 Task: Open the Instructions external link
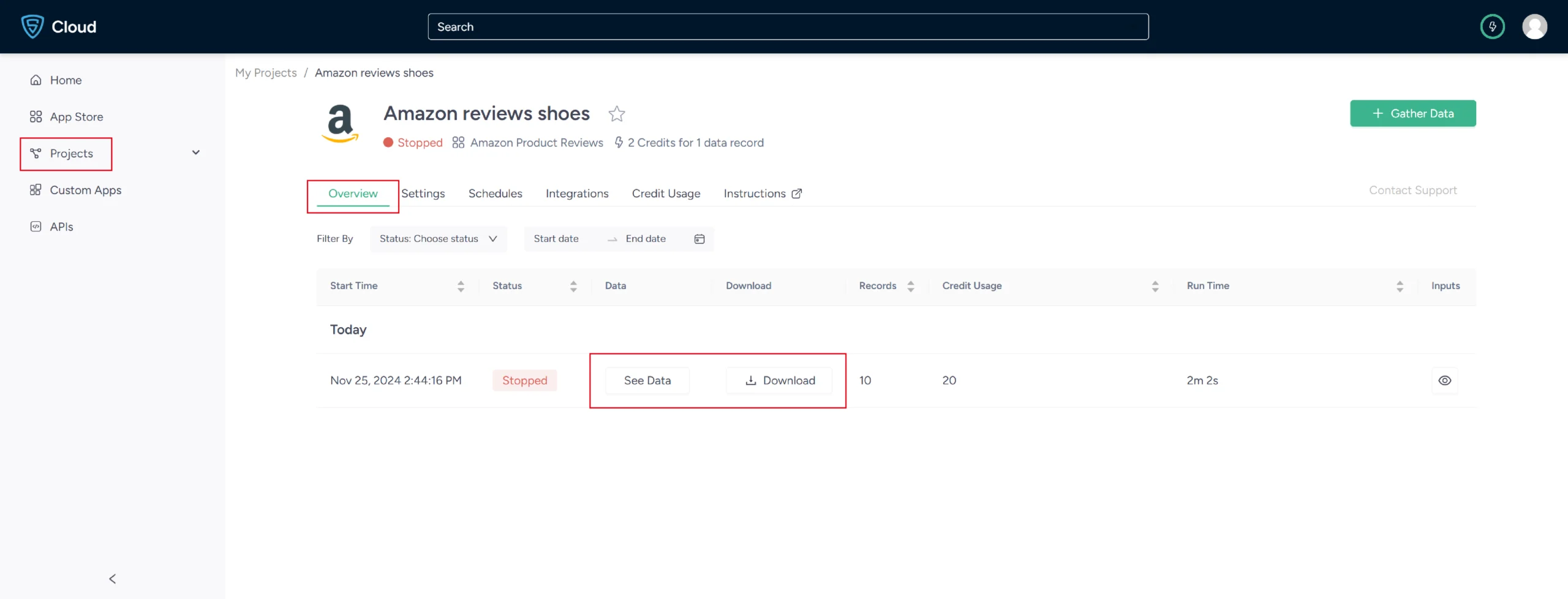[x=763, y=194]
